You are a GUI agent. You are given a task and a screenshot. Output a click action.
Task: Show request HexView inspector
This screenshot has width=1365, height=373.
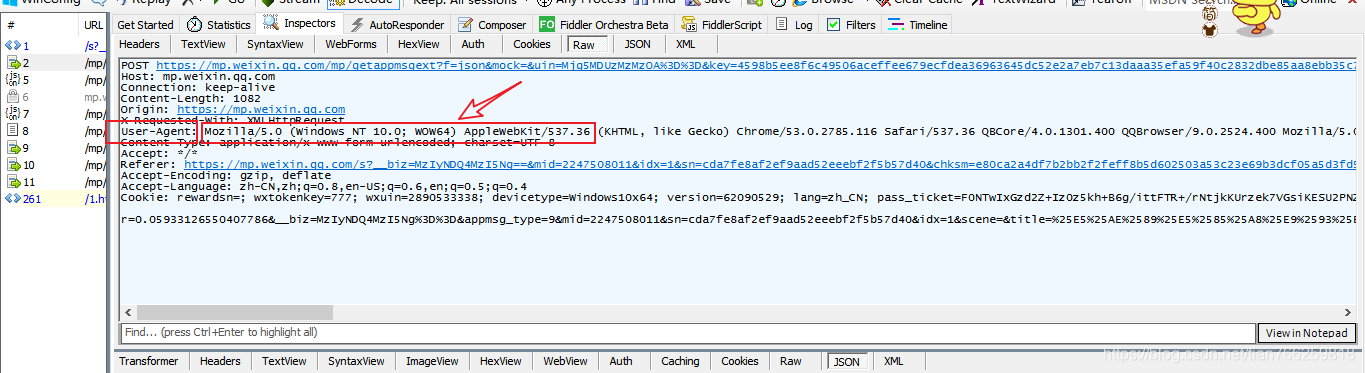(x=418, y=44)
